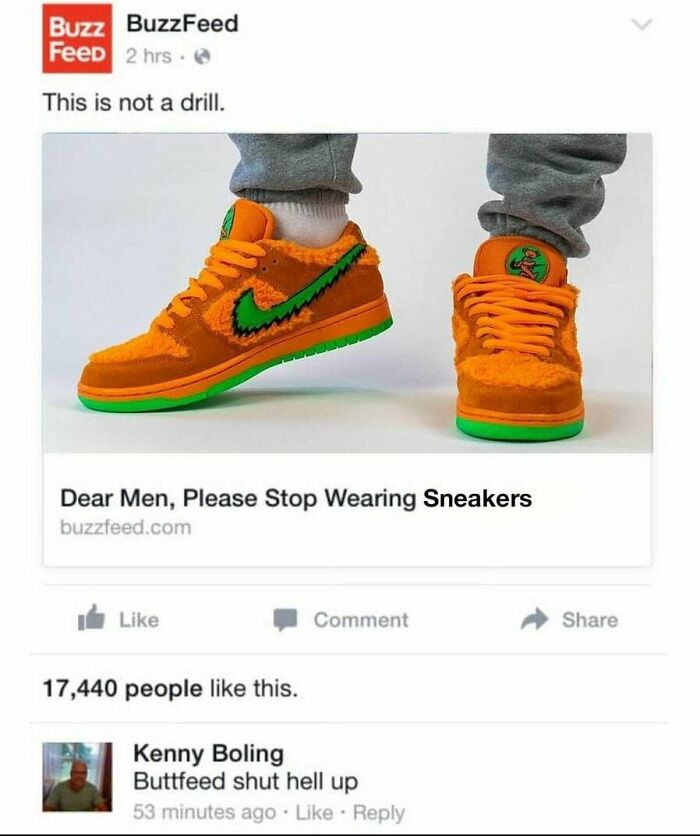Open 'Dear Men, Please Stop Wearing Sneakers' headline
Viewport: 700px width, 836px height.
tap(296, 499)
